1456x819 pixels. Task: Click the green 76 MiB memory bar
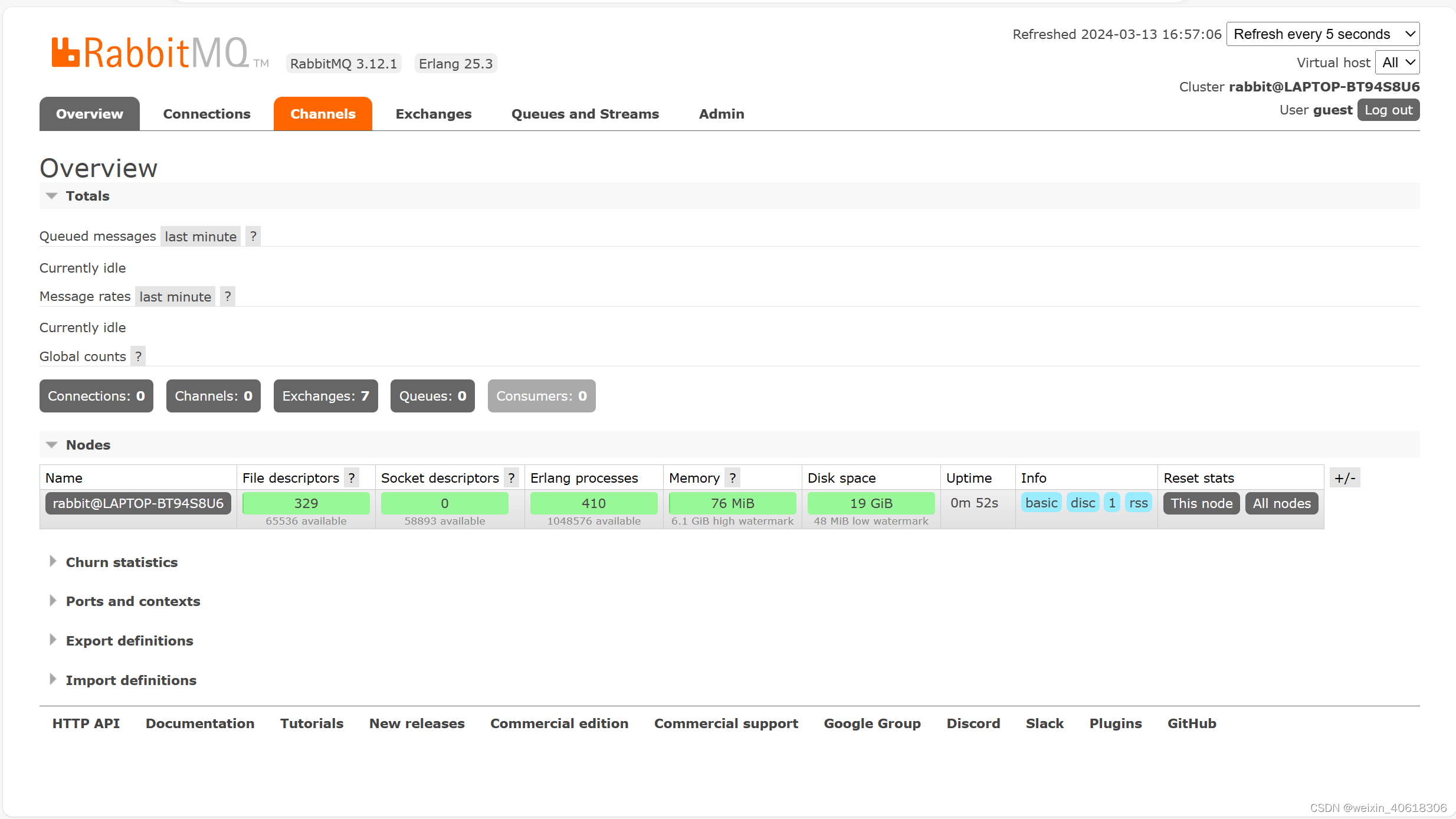click(732, 503)
